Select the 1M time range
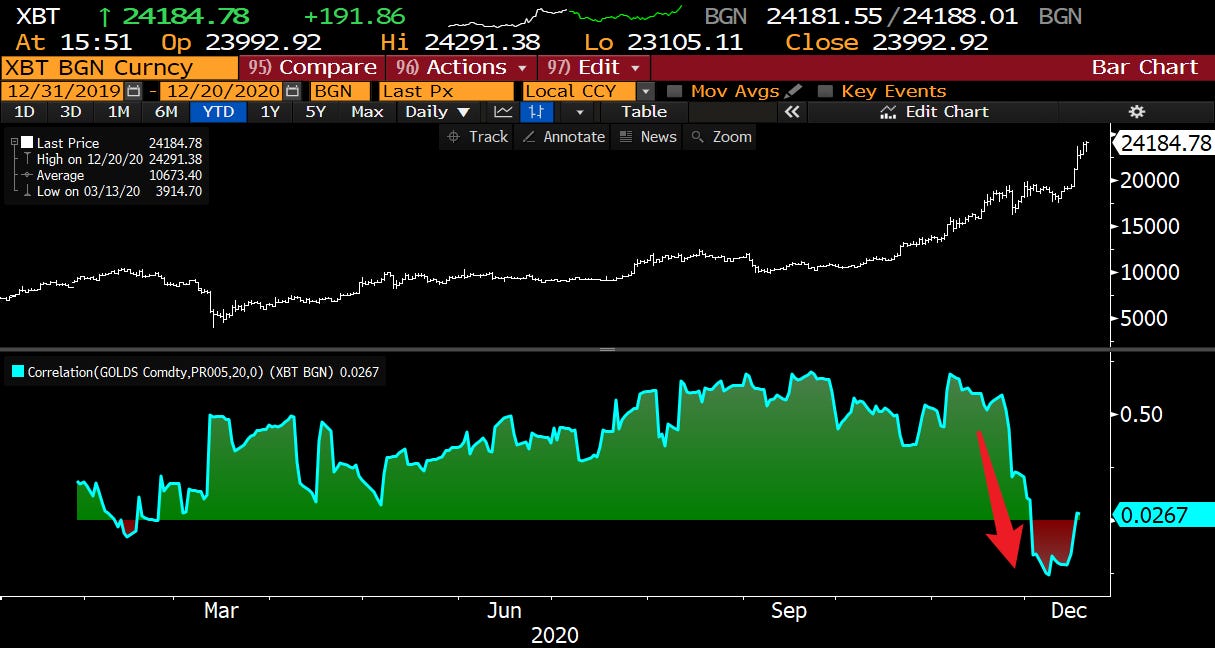Image resolution: width=1215 pixels, height=648 pixels. point(118,112)
